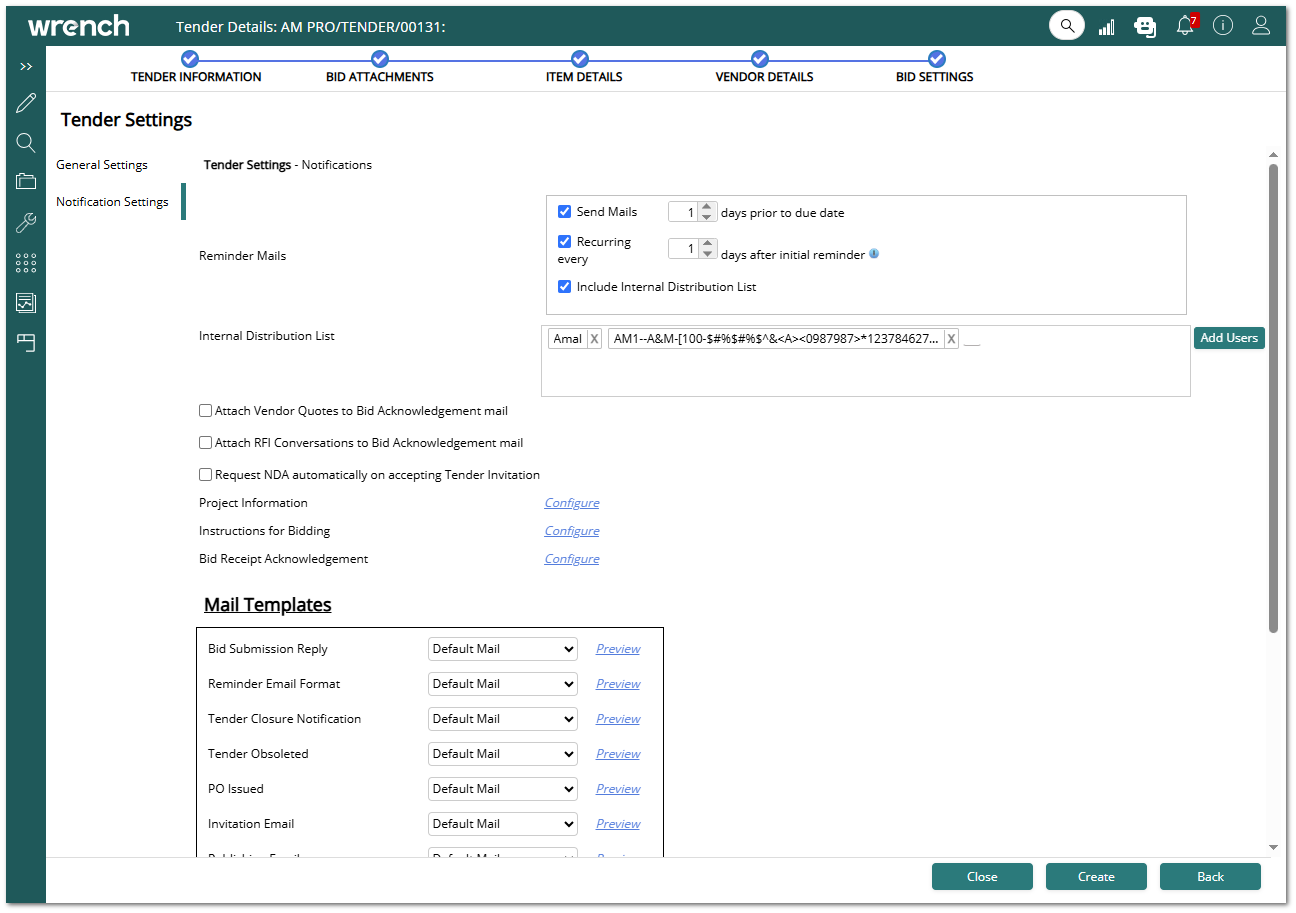Open the Tender Closure Notification dropdown
Image resolution: width=1296 pixels, height=913 pixels.
point(503,719)
